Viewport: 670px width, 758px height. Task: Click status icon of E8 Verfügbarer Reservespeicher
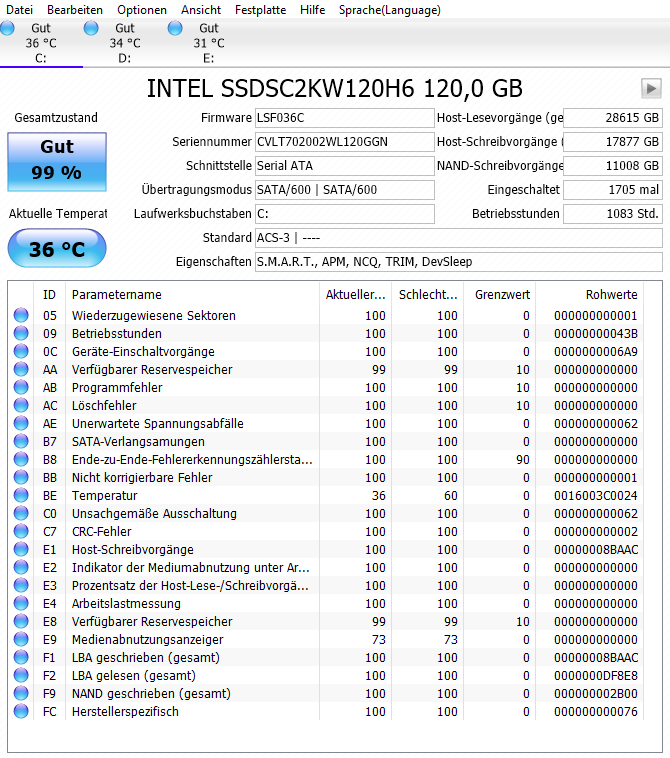click(x=21, y=621)
